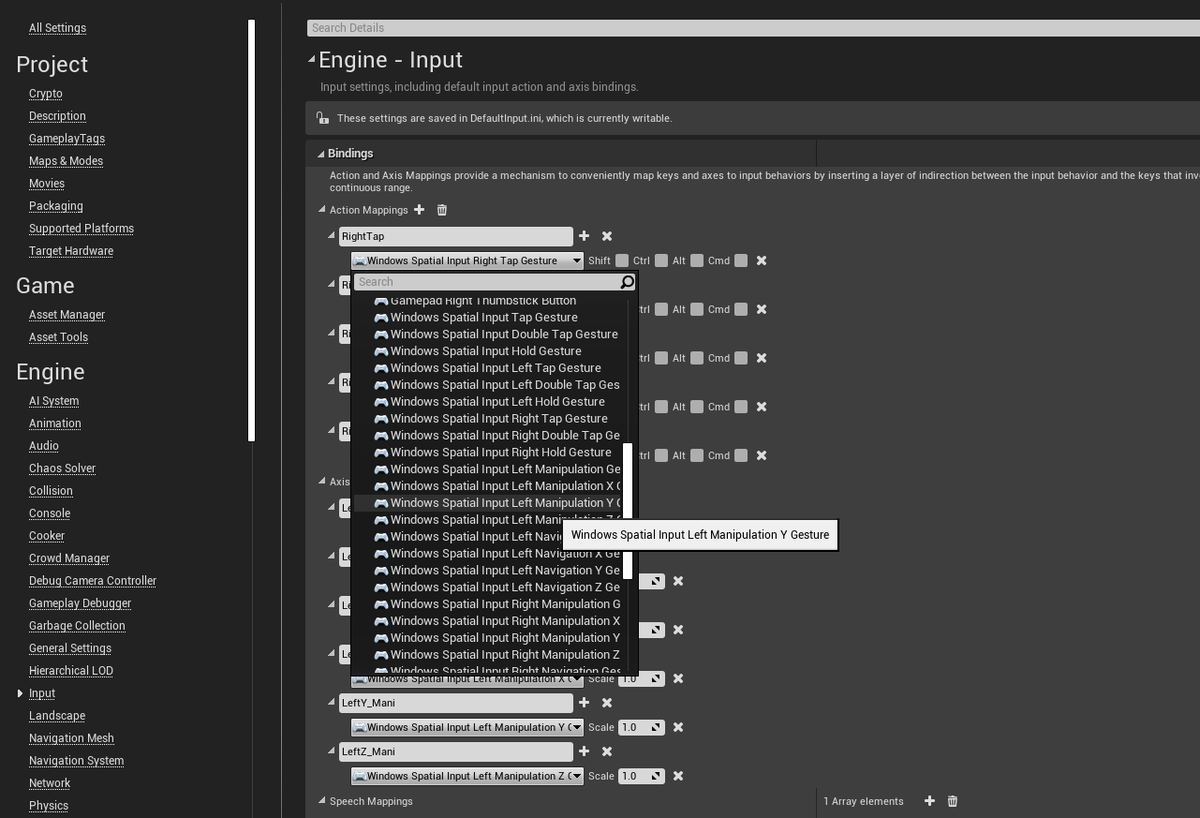This screenshot has height=818, width=1200.
Task: Go to Collision engine settings
Action: 51,491
